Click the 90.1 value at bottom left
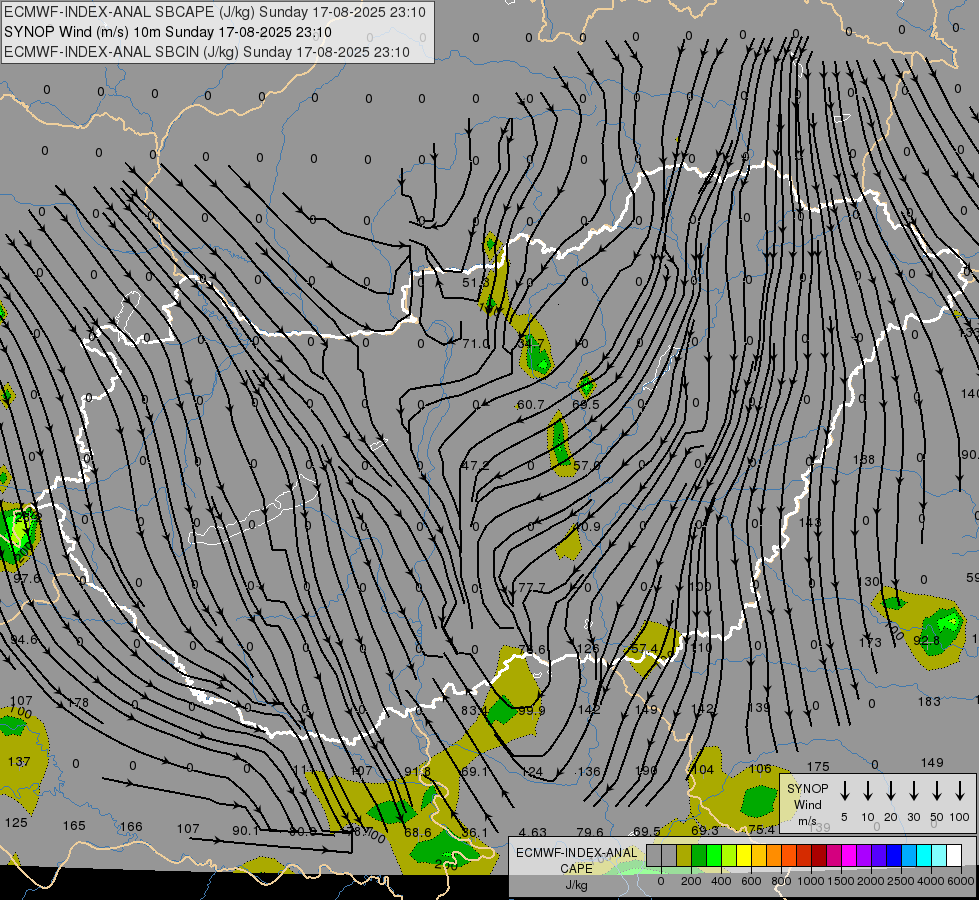 coord(245,831)
